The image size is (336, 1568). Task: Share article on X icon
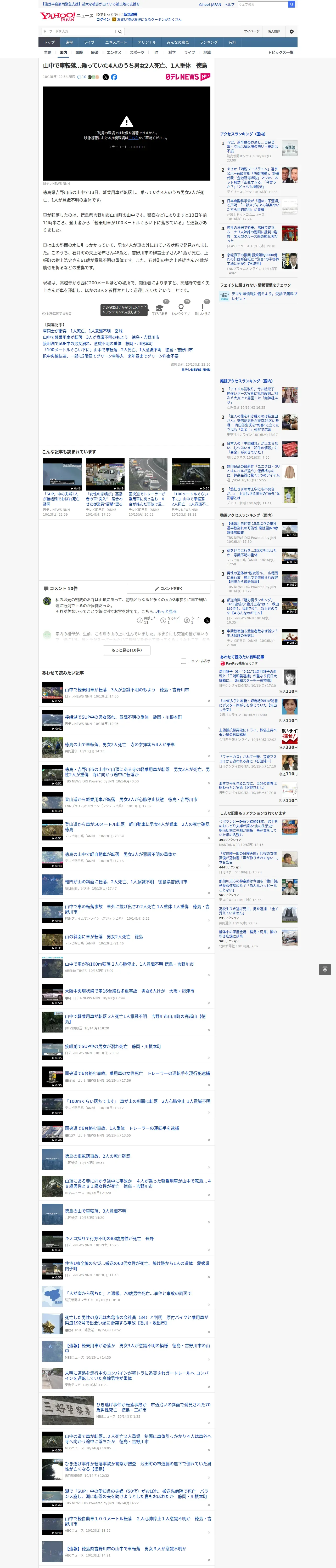(x=105, y=77)
